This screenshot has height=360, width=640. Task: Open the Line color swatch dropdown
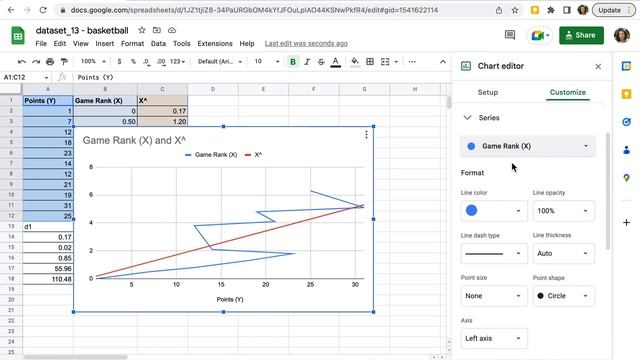[x=494, y=211]
